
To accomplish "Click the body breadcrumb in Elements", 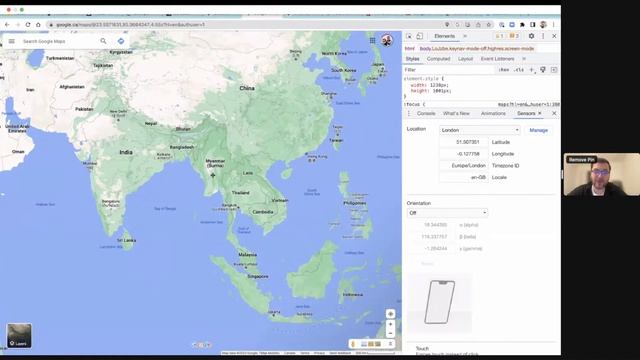I will point(477,49).
